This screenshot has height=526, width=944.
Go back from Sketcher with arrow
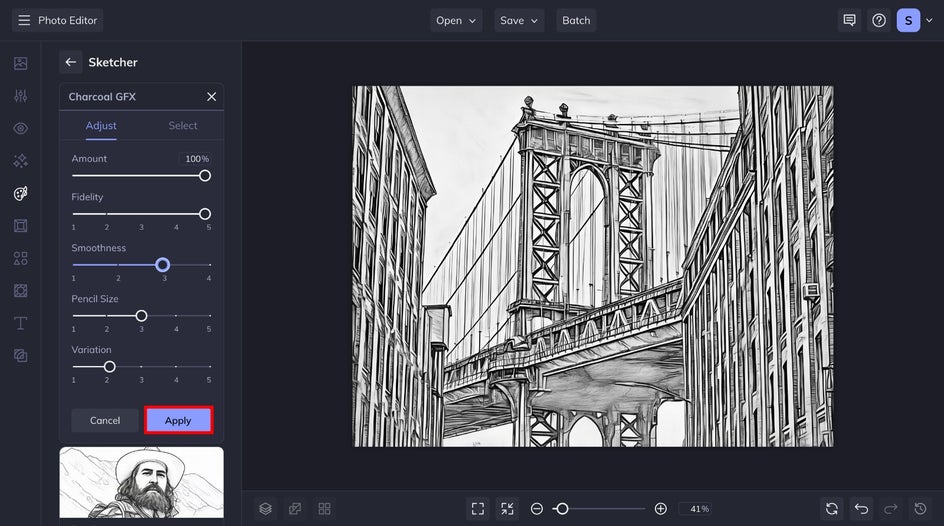70,62
